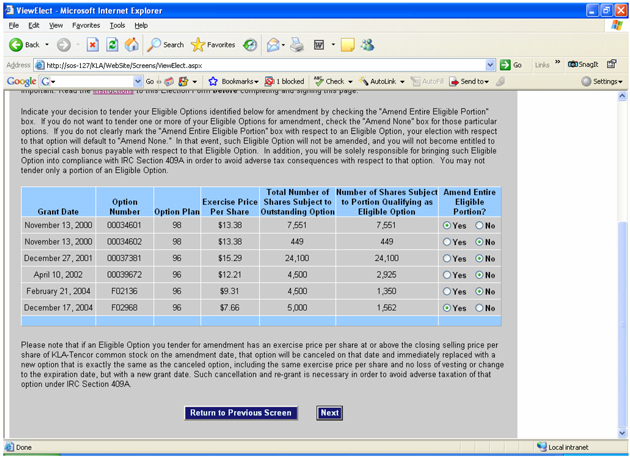Select Yes for option 00034602
The height and width of the screenshot is (457, 630).
click(447, 242)
